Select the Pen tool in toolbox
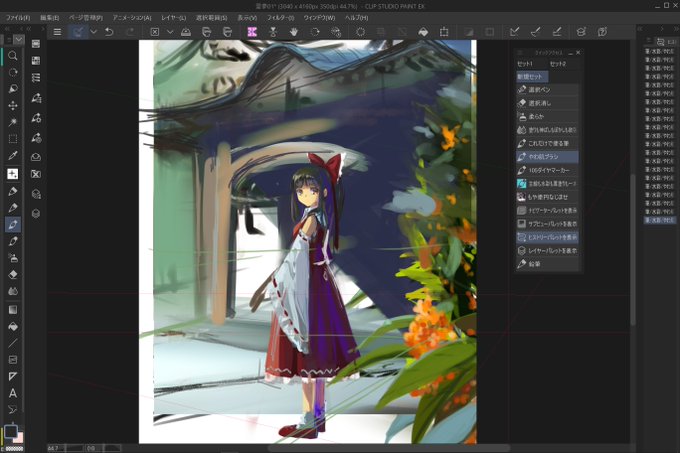The height and width of the screenshot is (453, 680). click(13, 191)
